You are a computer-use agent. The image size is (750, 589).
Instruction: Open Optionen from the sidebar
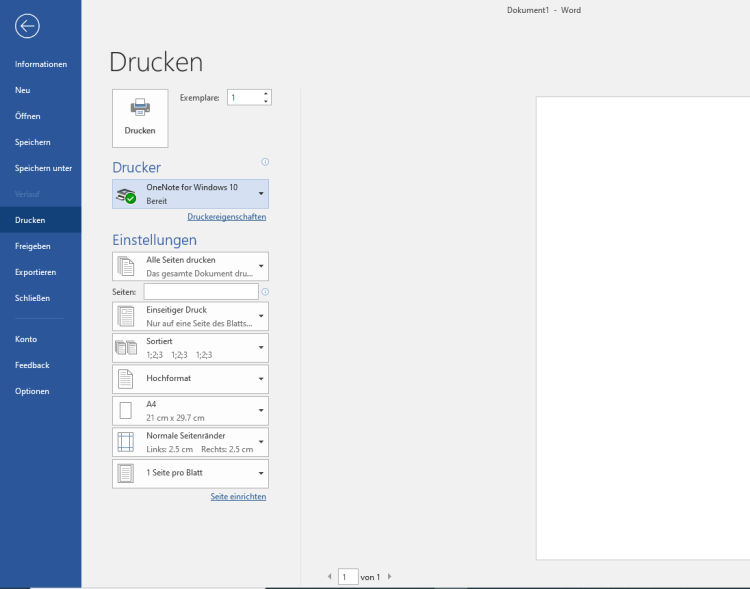click(x=32, y=391)
